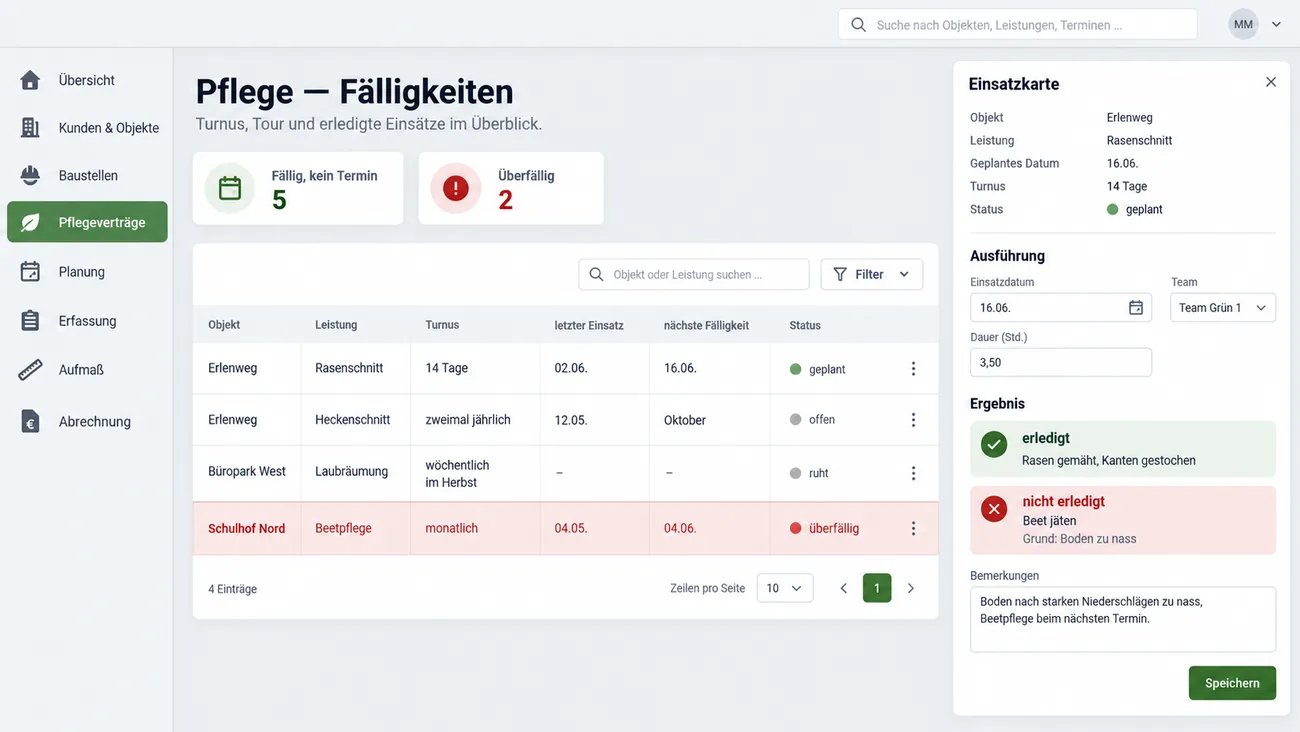The image size is (1300, 732).
Task: Click the Einsatzdatum date field
Action: click(x=1061, y=307)
